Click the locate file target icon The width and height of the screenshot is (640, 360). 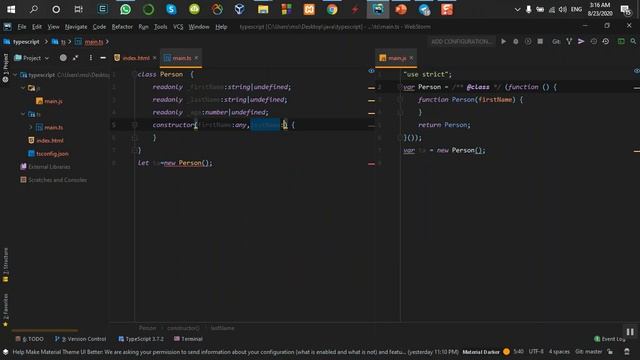[x=63, y=58]
